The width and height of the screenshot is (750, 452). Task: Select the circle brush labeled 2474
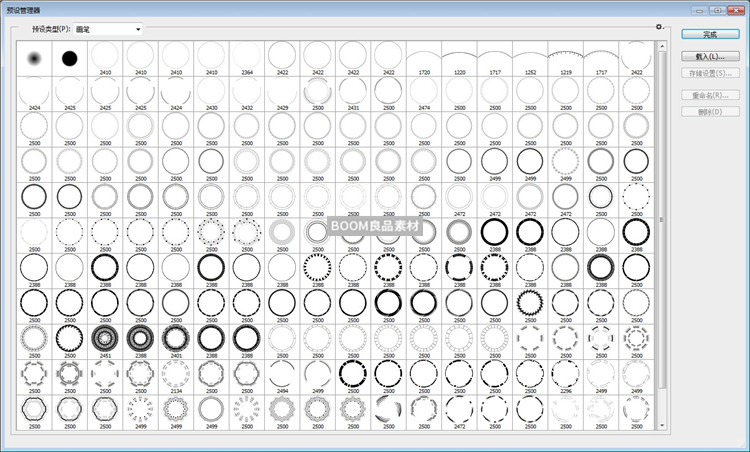424,93
